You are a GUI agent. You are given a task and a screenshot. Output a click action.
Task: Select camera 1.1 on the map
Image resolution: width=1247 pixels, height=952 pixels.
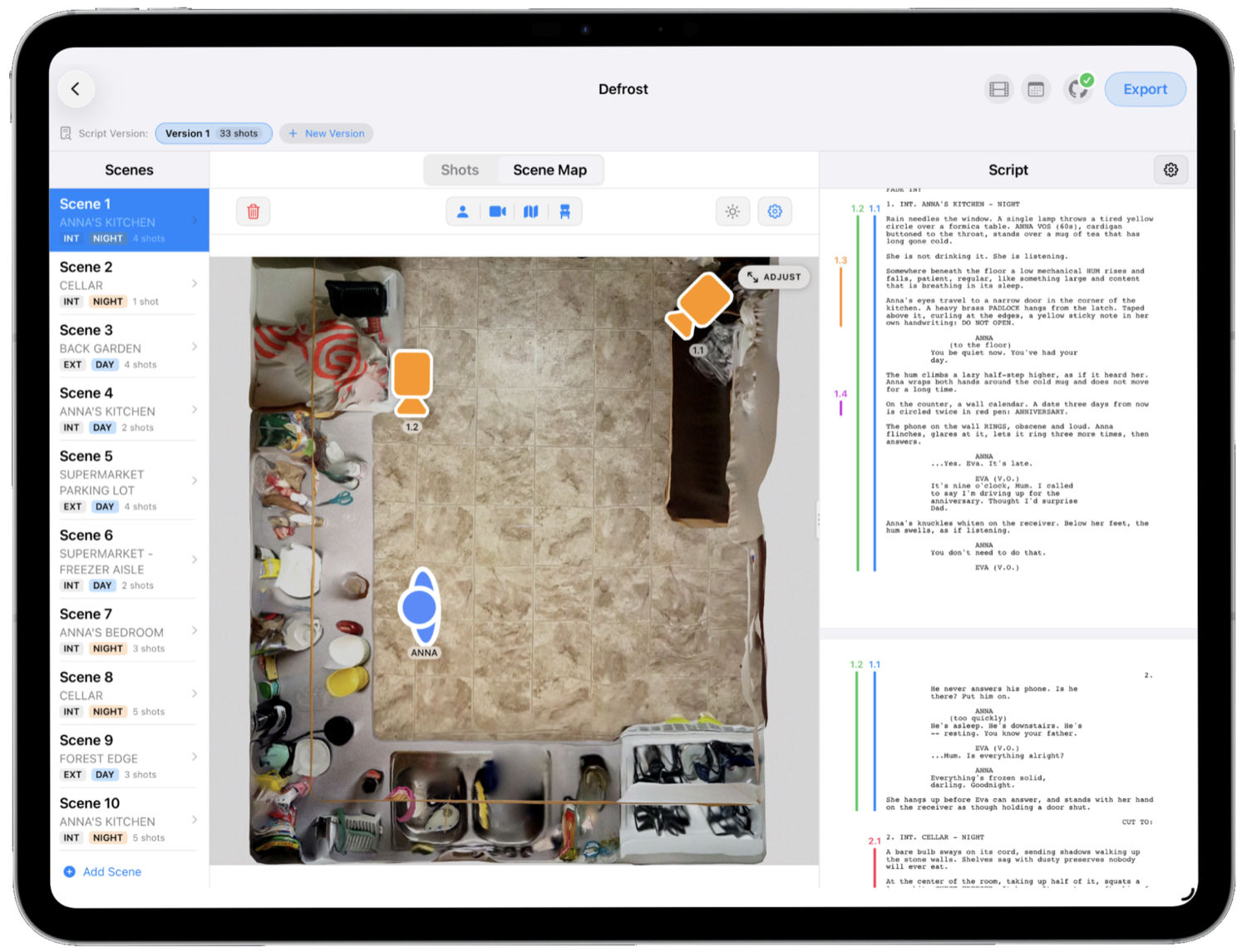coord(700,305)
